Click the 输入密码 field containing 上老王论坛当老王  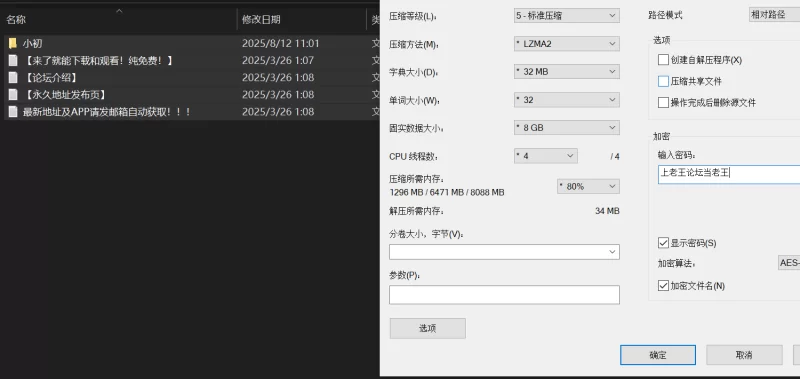click(729, 174)
